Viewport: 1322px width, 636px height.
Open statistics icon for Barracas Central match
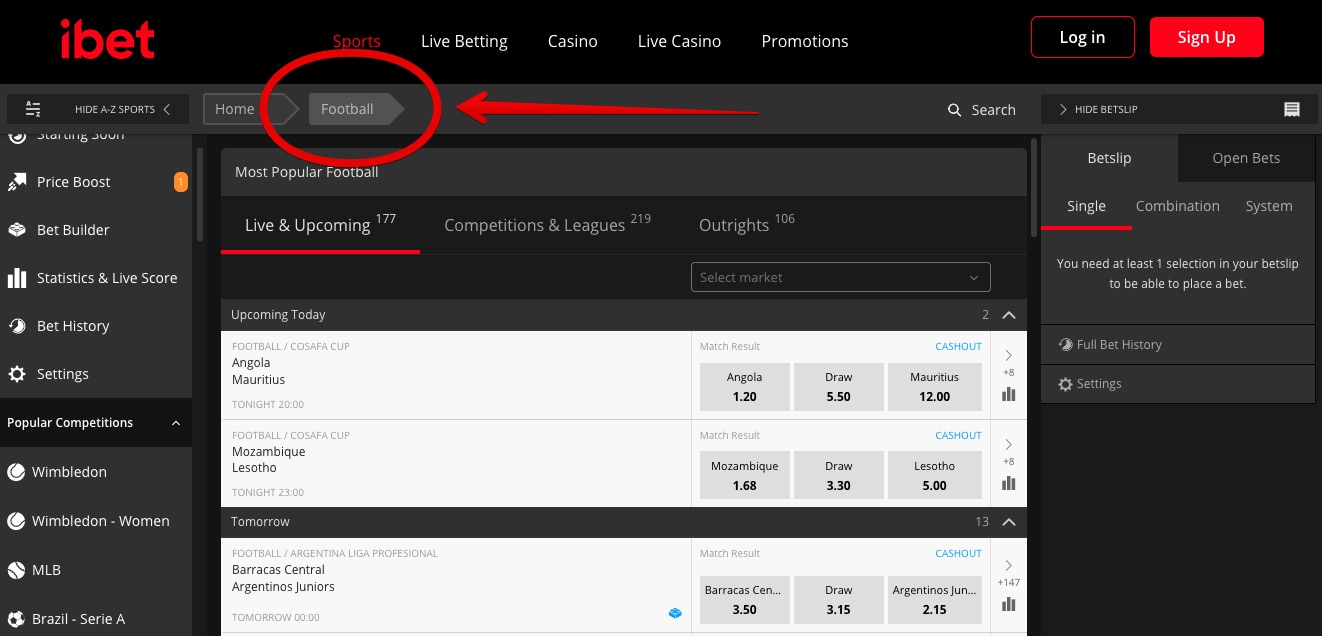(1008, 604)
